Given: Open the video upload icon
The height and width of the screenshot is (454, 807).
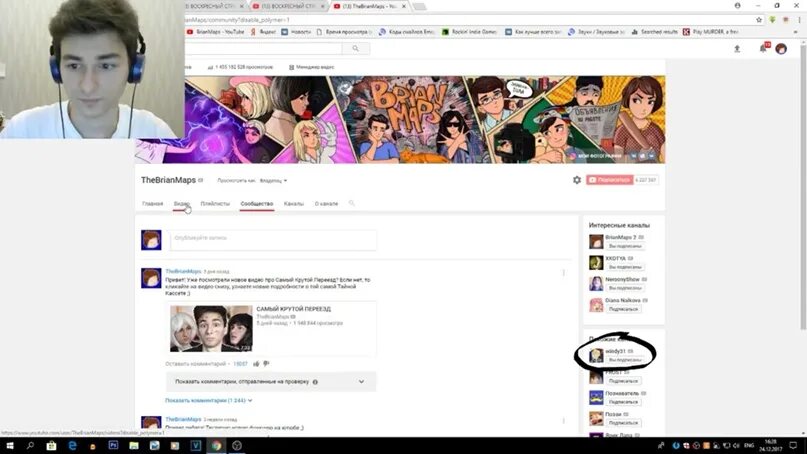Looking at the screenshot, I should [x=736, y=48].
